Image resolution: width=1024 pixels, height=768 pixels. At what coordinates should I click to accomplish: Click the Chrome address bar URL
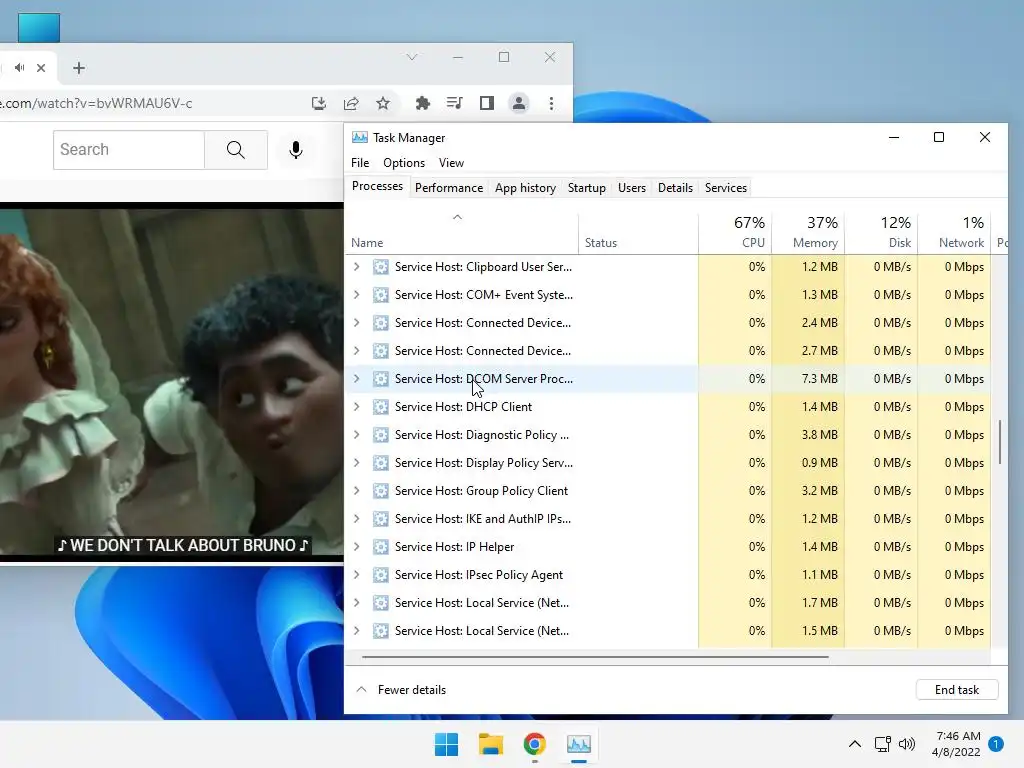(x=97, y=103)
